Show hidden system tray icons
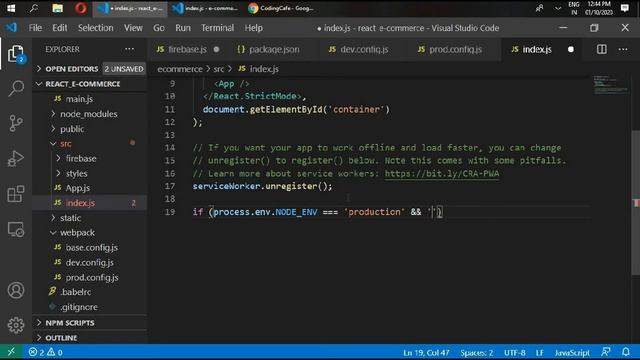Viewport: 640px width, 360px height. (x=558, y=8)
